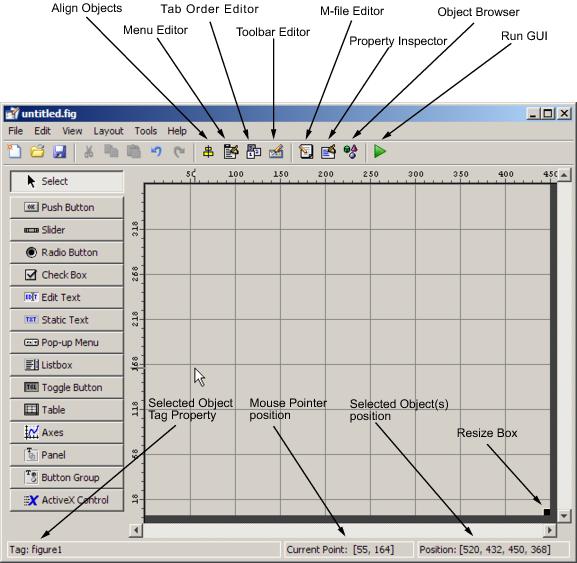Pick the Listbox component

pos(67,365)
